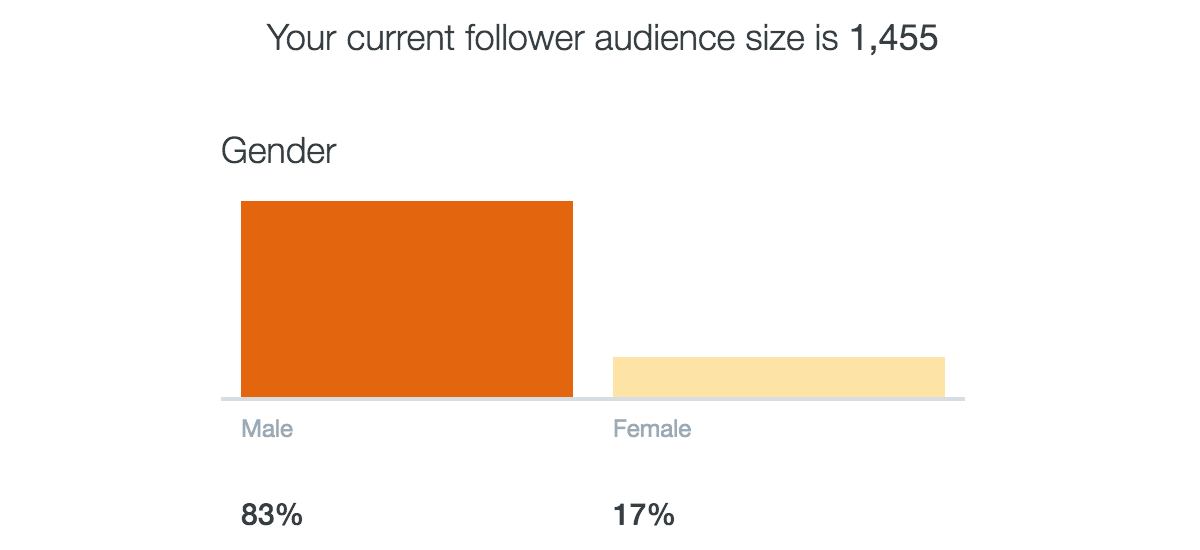
Task: Click the "8" digit in 83%
Action: (x=250, y=516)
